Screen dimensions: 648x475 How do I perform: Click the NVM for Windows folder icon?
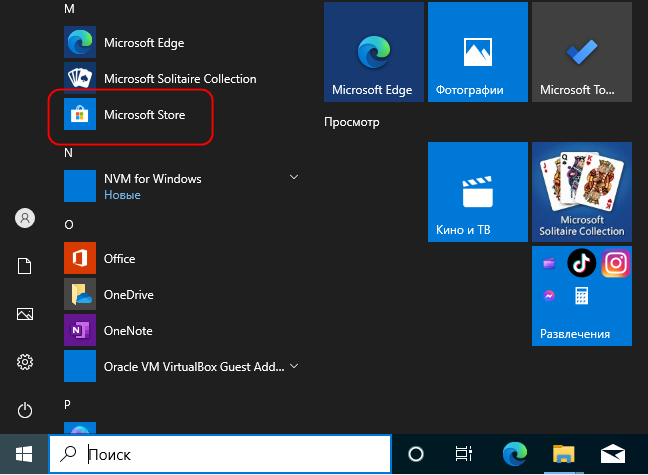[80, 186]
